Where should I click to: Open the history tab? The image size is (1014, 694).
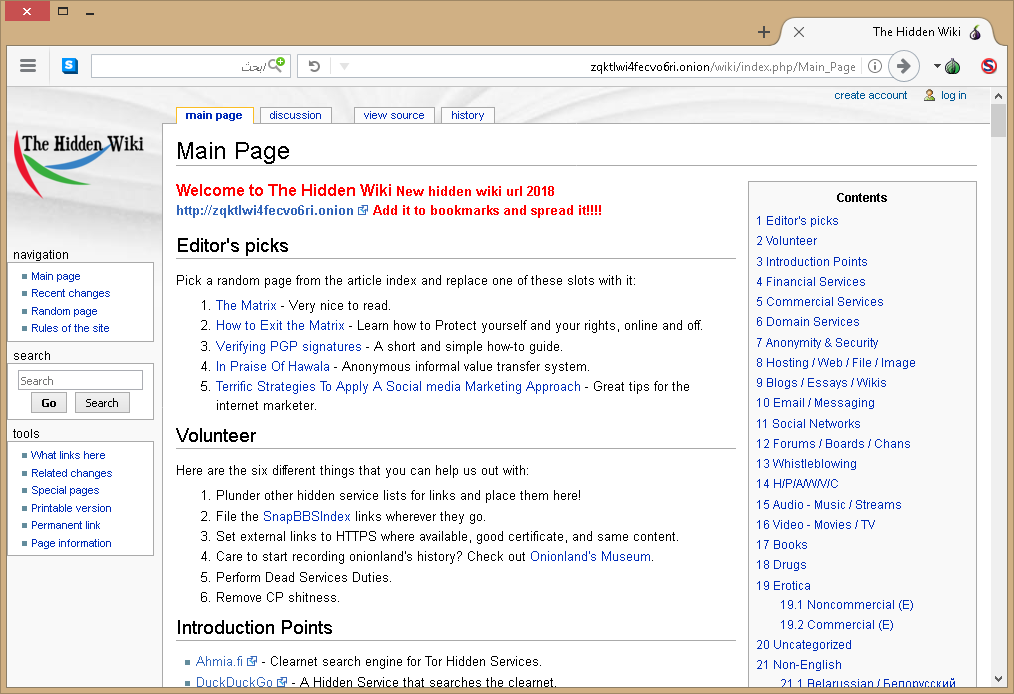[x=468, y=115]
